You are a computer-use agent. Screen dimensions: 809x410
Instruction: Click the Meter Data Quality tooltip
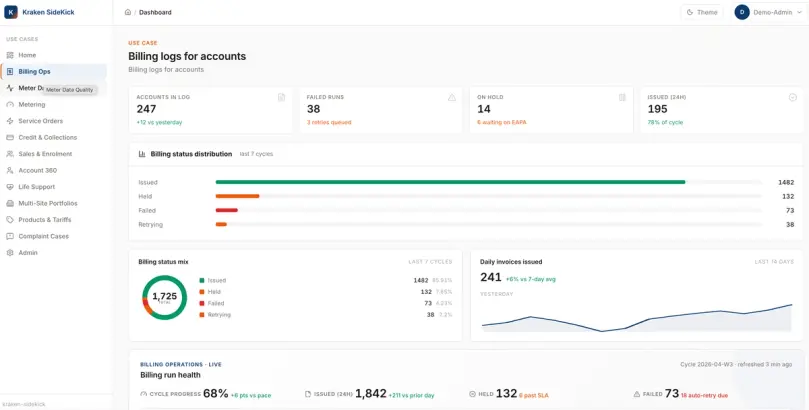[70, 90]
